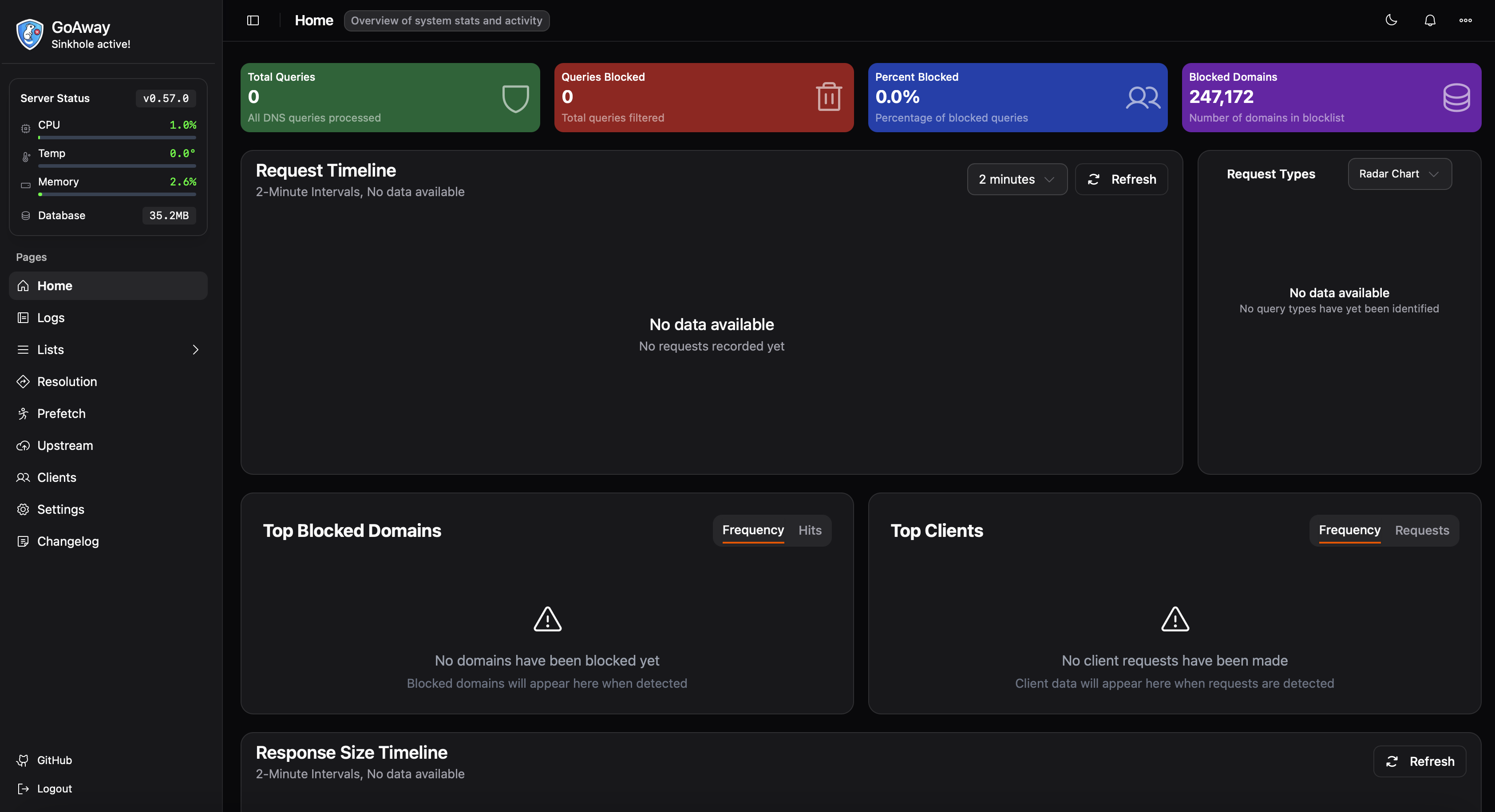Expand the Lists submenu chevron
Image resolution: width=1495 pixels, height=812 pixels.
(x=196, y=350)
